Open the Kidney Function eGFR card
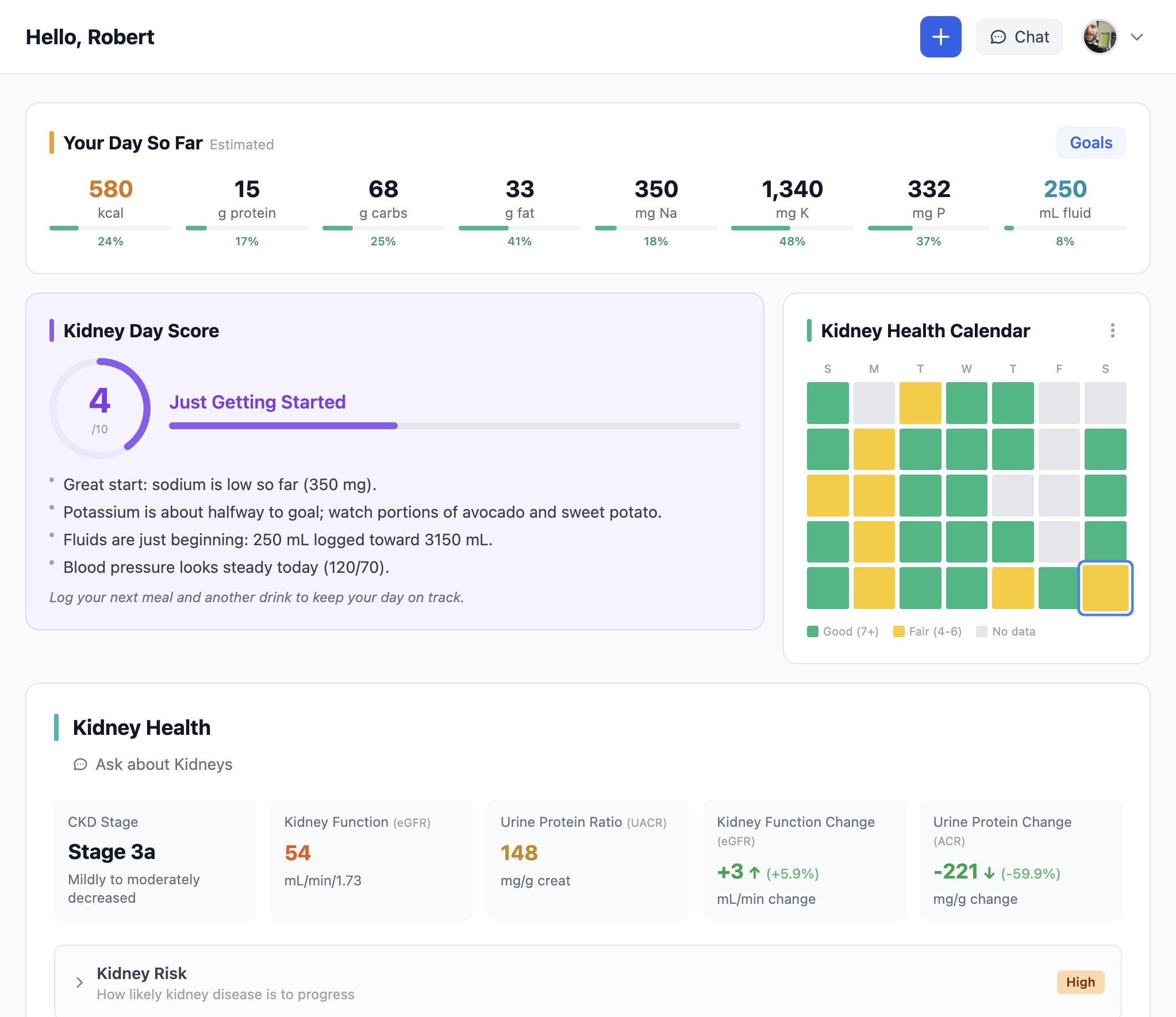The height and width of the screenshot is (1017, 1176). tap(371, 860)
